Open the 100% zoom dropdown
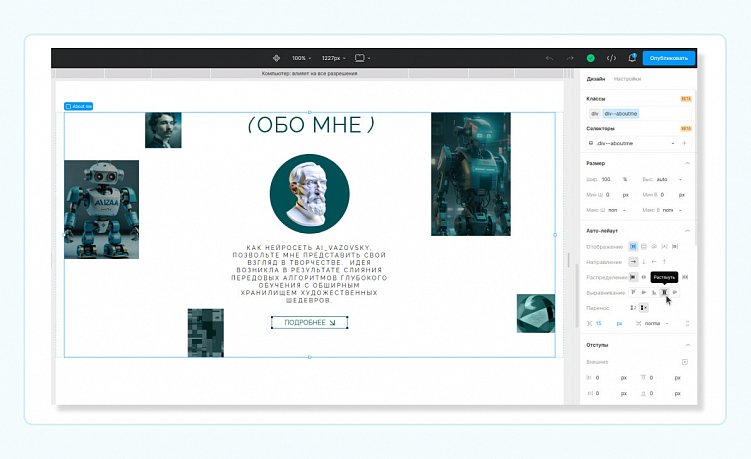This screenshot has height=459, width=751. (301, 58)
